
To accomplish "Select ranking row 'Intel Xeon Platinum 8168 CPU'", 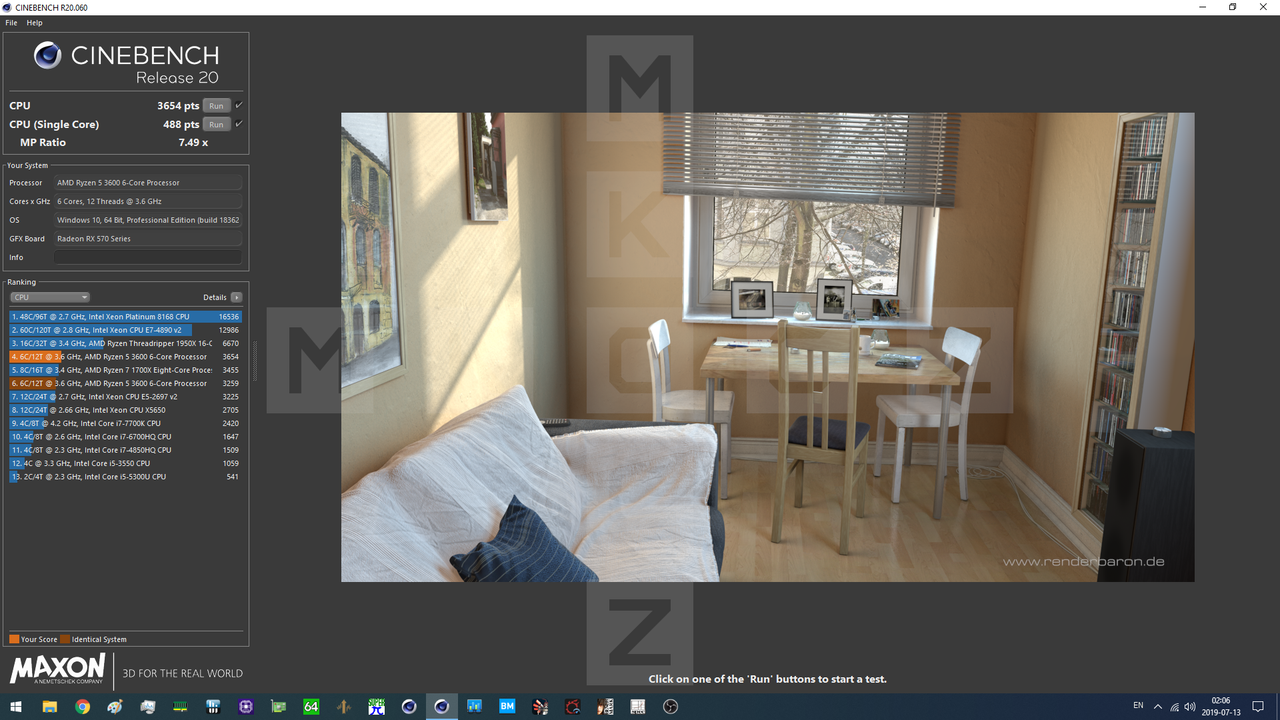I will [x=126, y=317].
